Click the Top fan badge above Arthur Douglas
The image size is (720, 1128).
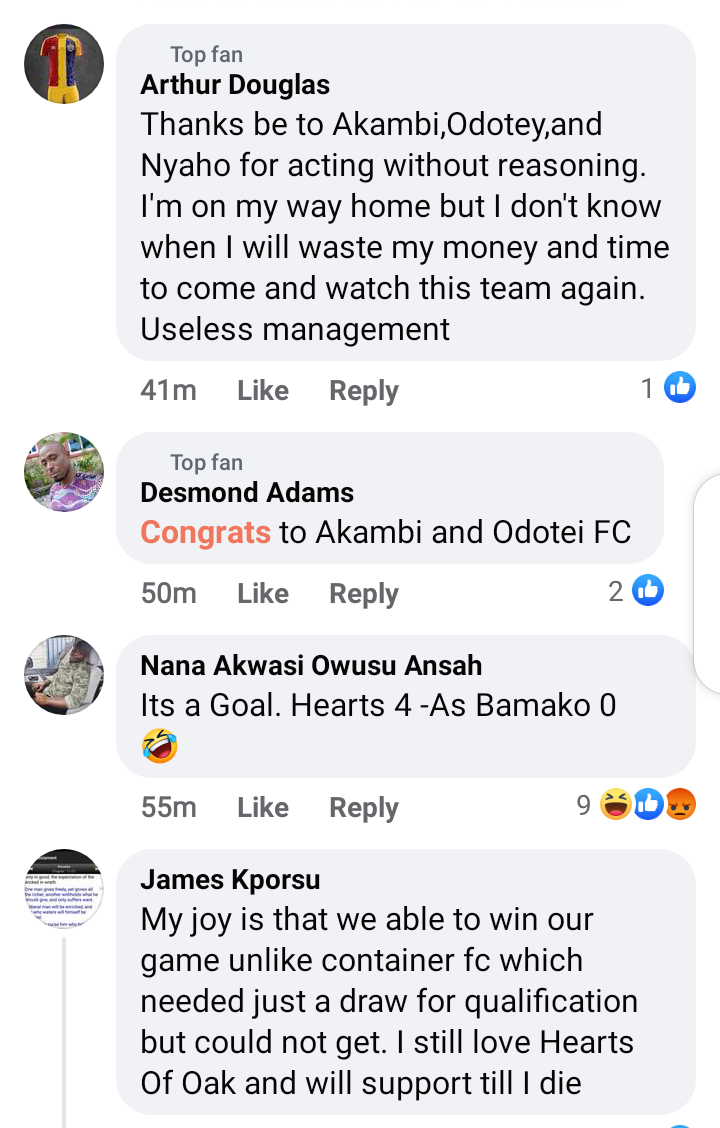pyautogui.click(x=206, y=54)
